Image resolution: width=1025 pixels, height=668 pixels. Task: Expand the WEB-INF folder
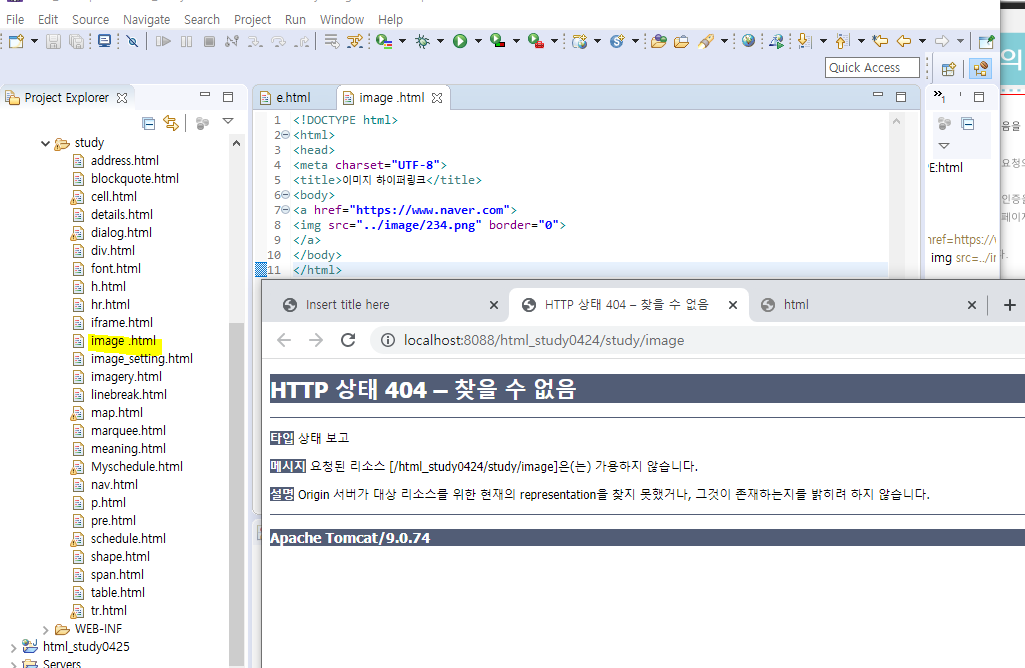coord(45,630)
